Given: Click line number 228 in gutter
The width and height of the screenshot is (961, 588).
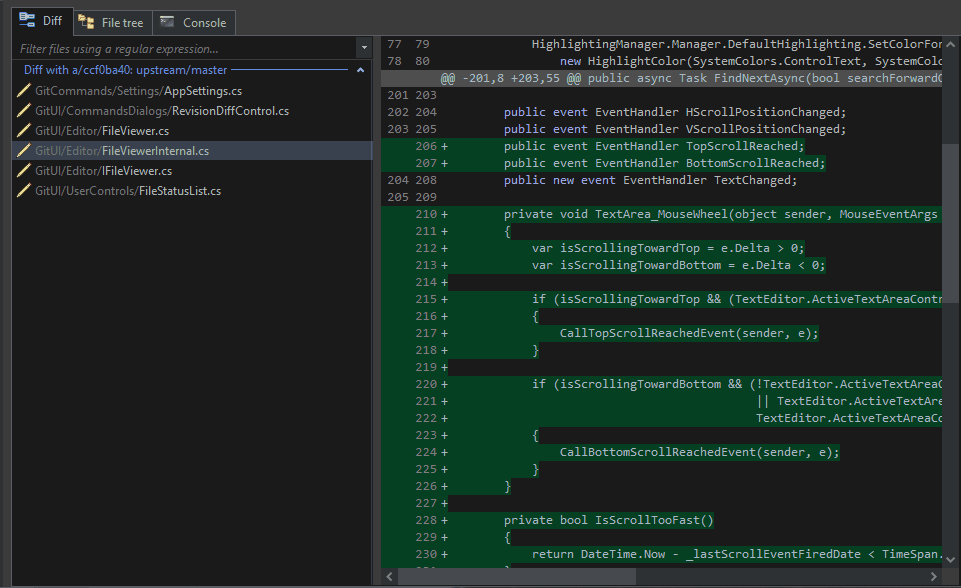Looking at the screenshot, I should tap(426, 521).
